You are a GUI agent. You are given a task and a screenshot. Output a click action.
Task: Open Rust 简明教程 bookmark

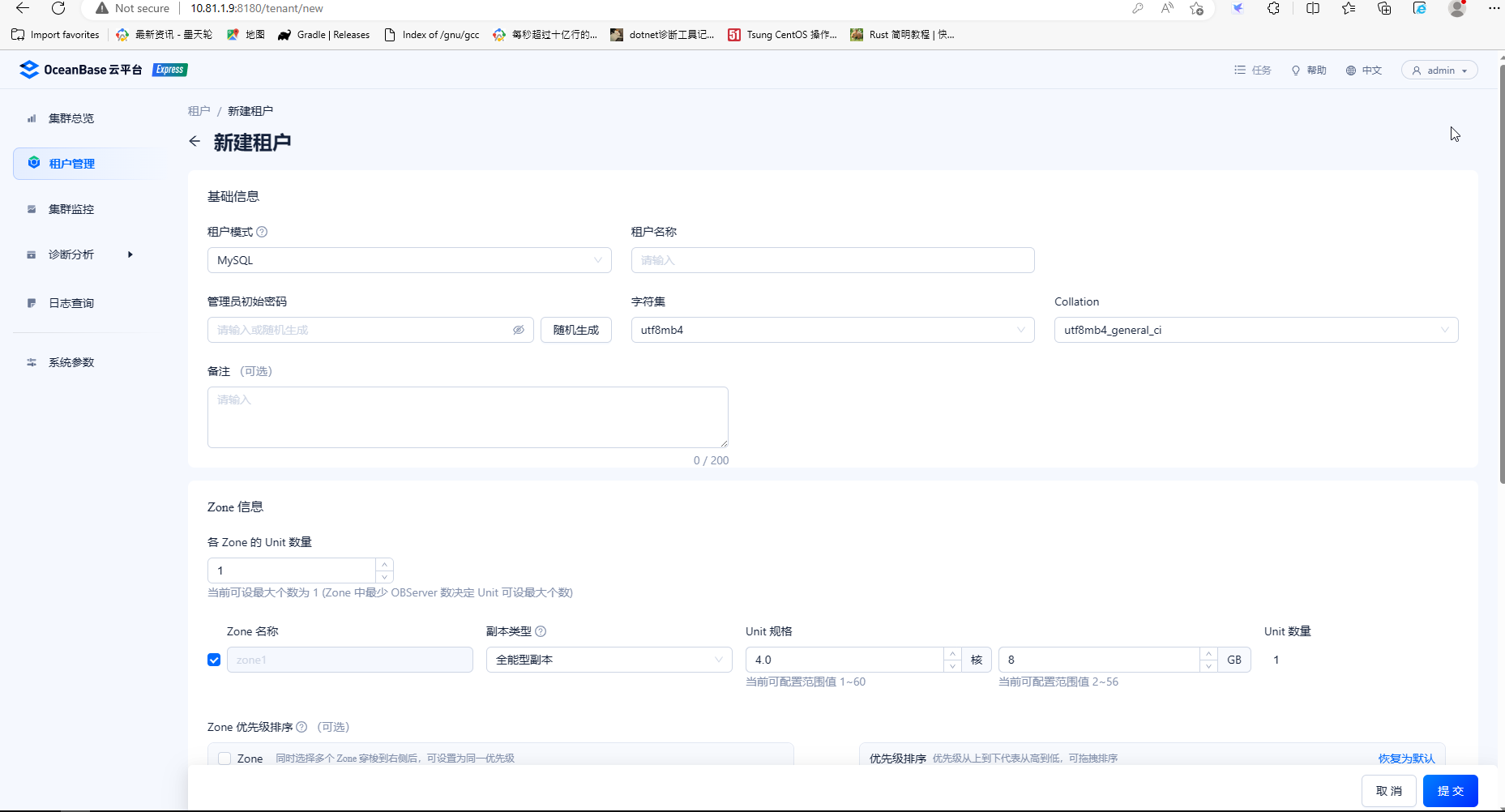[x=903, y=35]
